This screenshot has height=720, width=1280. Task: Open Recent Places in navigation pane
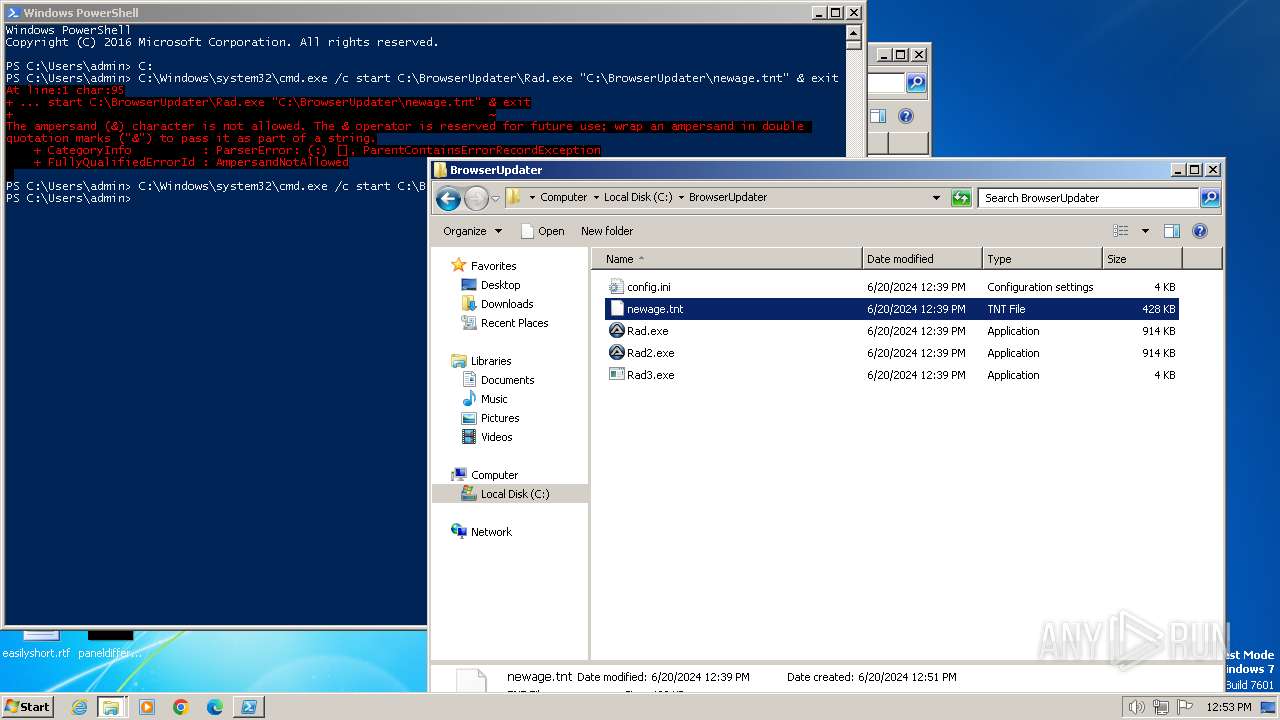coord(514,323)
